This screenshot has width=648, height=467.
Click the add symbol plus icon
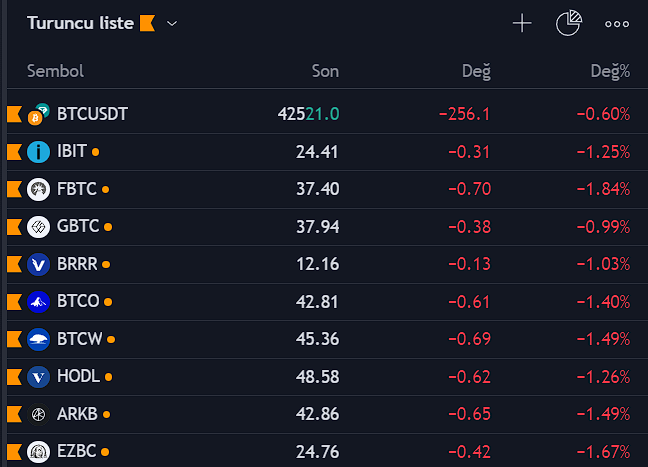[522, 23]
